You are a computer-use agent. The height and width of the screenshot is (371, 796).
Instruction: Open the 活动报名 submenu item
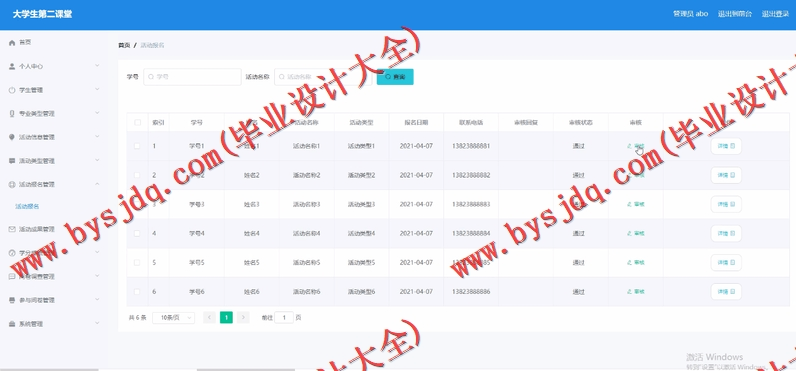click(27, 207)
